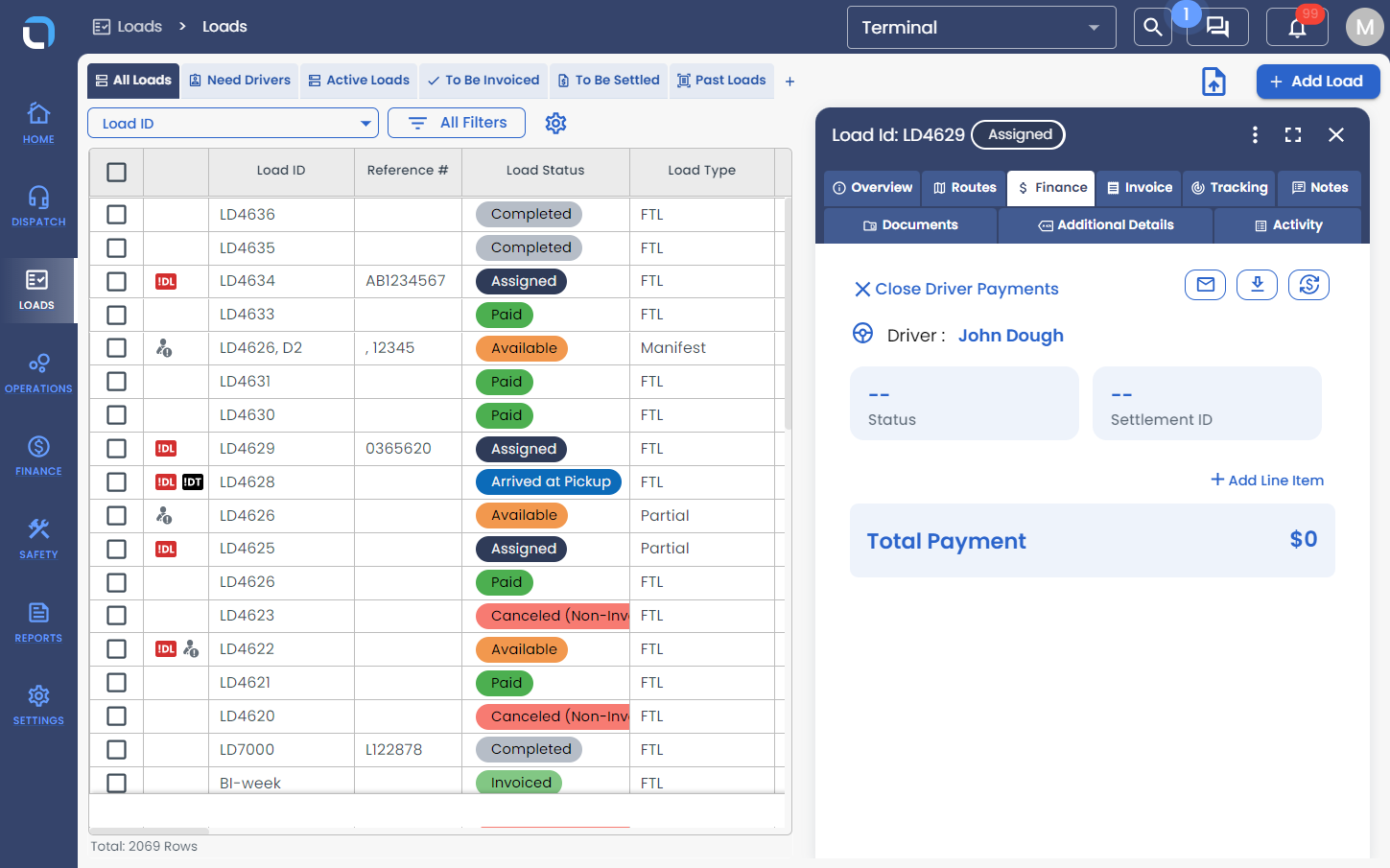Image resolution: width=1390 pixels, height=868 pixels.
Task: Open the Tracking tab
Action: pos(1230,188)
